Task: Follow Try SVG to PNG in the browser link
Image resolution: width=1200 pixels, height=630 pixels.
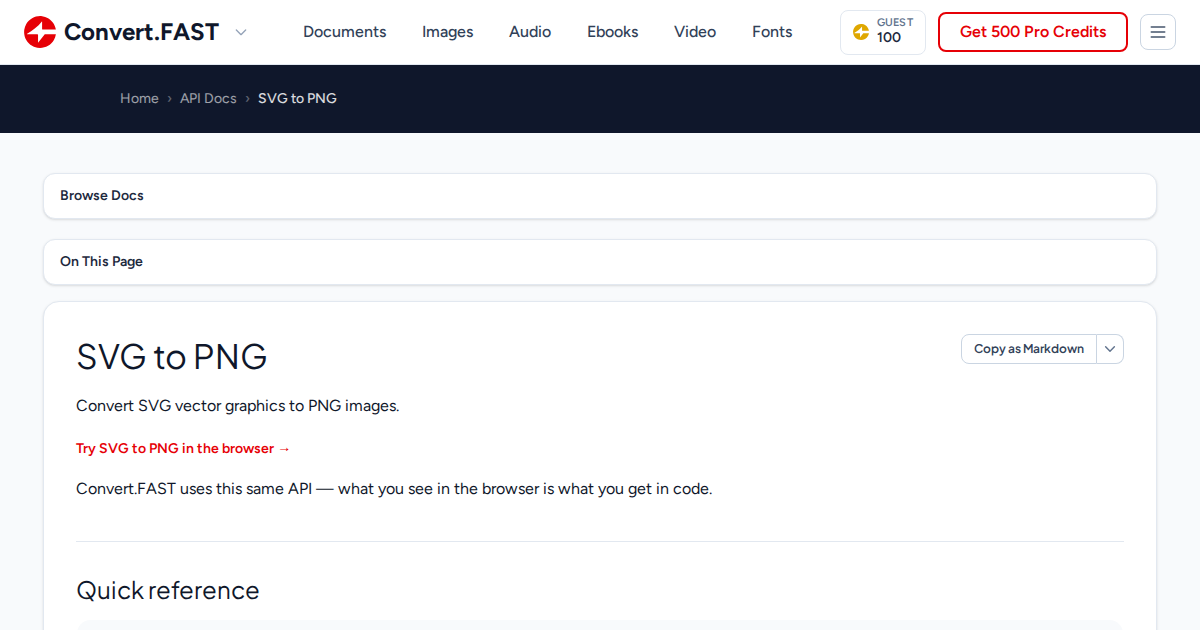Action: 183,448
